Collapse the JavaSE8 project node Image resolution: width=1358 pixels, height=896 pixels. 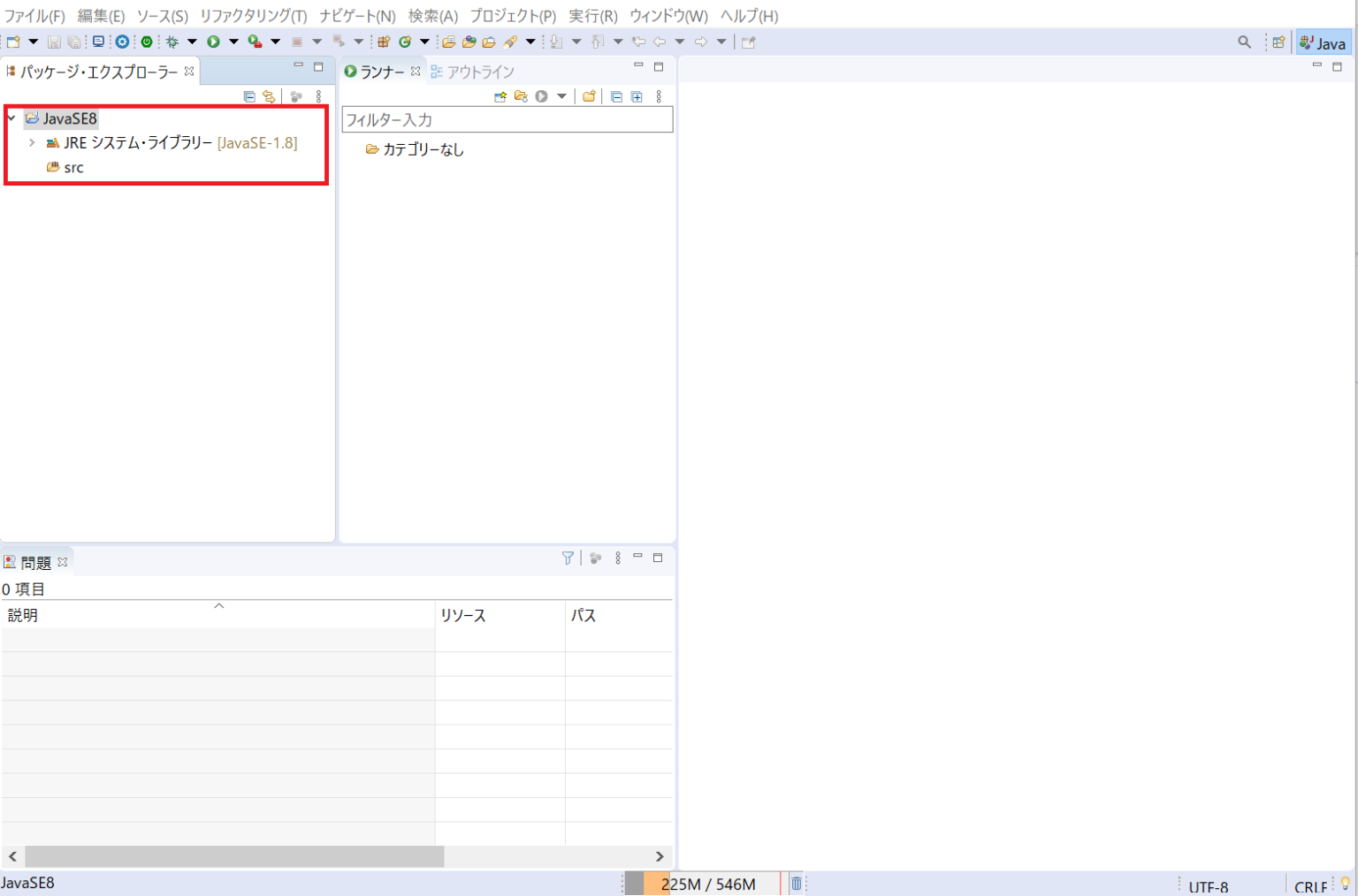tap(11, 118)
